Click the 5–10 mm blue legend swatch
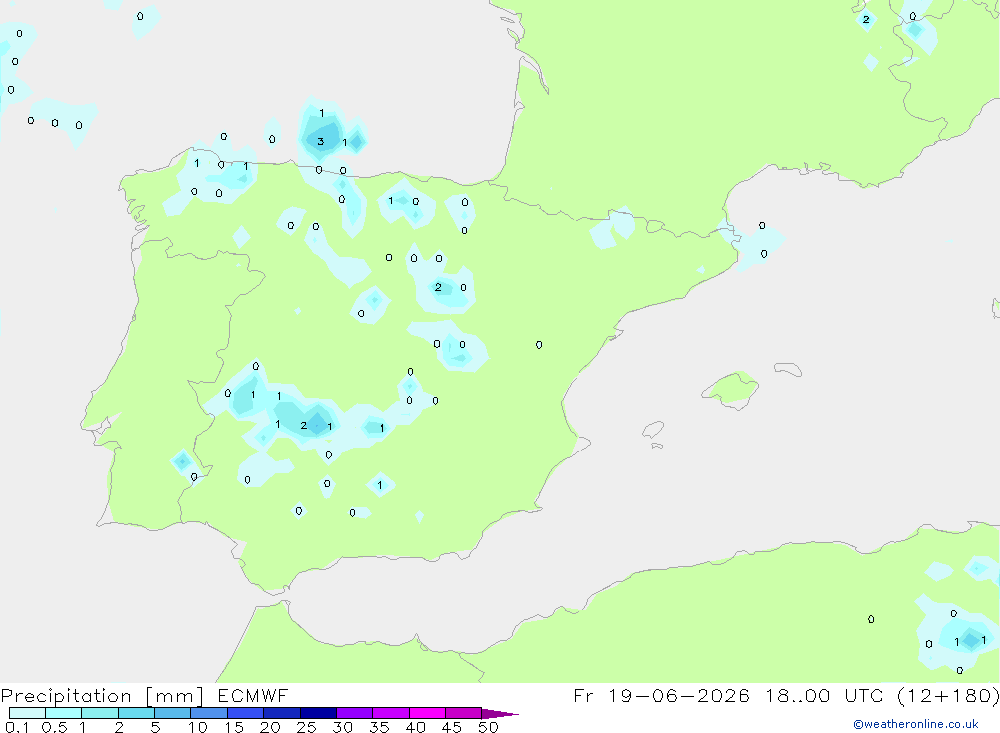The width and height of the screenshot is (1000, 733). pos(172,713)
